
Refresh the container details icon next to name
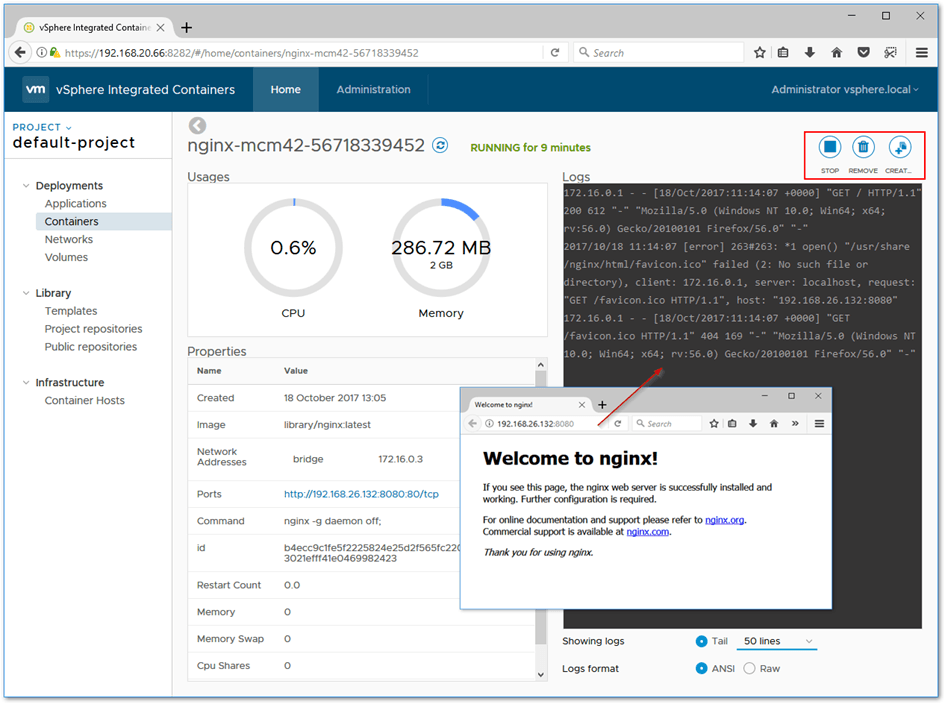pyautogui.click(x=441, y=145)
